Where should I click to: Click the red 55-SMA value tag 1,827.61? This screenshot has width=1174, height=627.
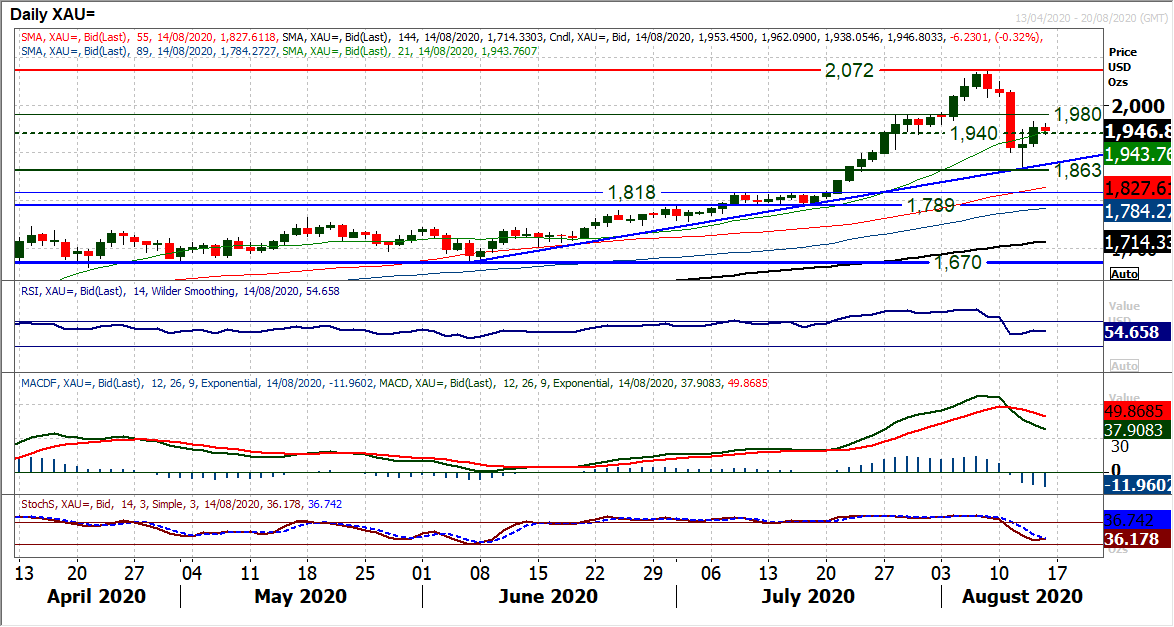1138,189
